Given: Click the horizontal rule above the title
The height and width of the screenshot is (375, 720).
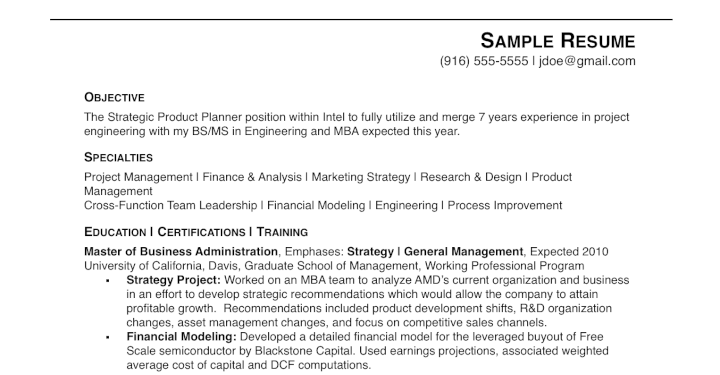Looking at the screenshot, I should point(361,20).
